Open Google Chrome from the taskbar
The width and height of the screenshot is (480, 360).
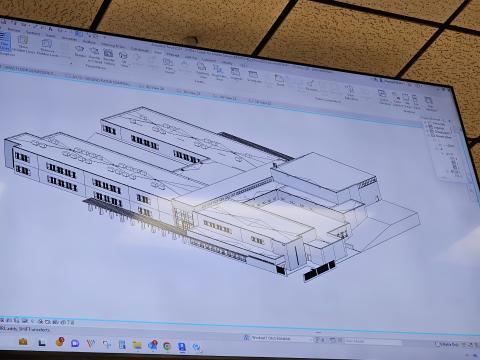click(167, 346)
